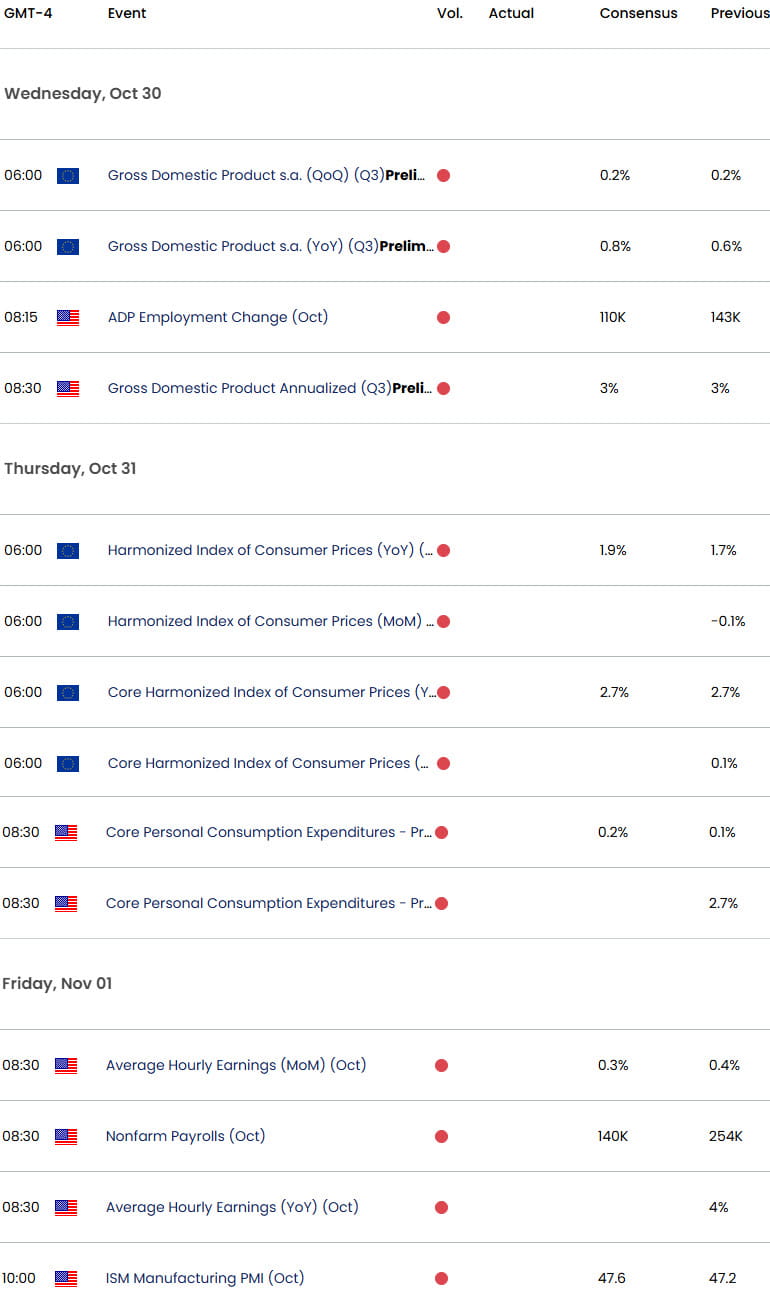This screenshot has height=1302, width=770.
Task: Click the volatility dot for GDP Annualized (Q3)
Action: point(441,388)
